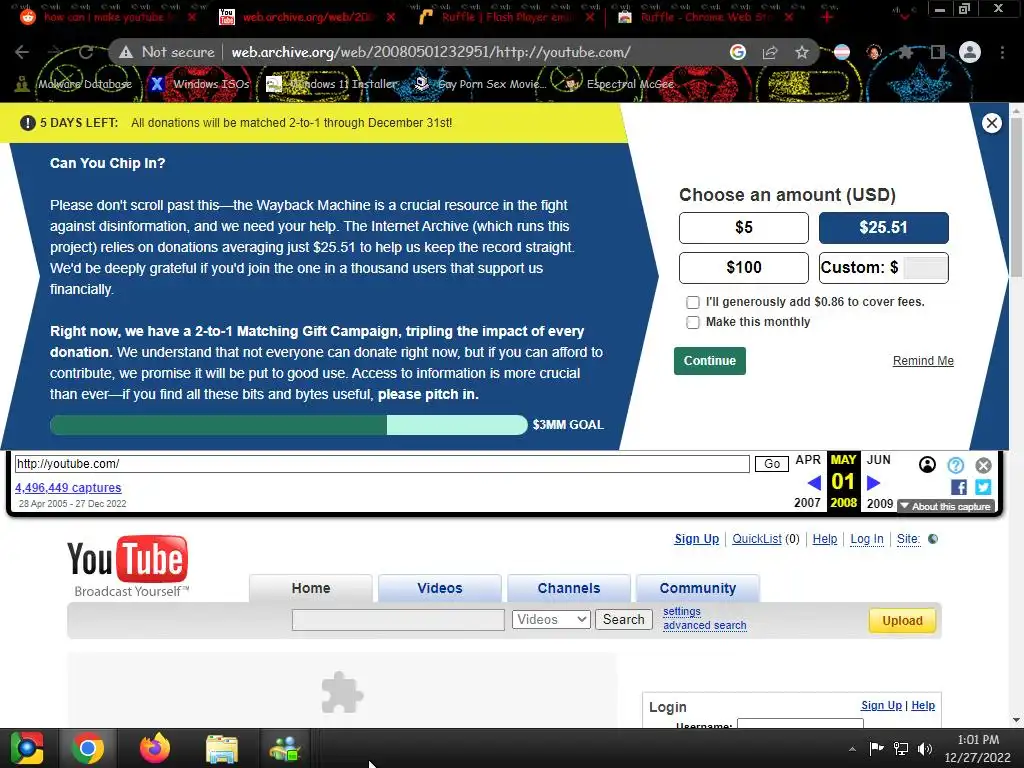
Task: Open Wayback user account icon
Action: [x=927, y=464]
